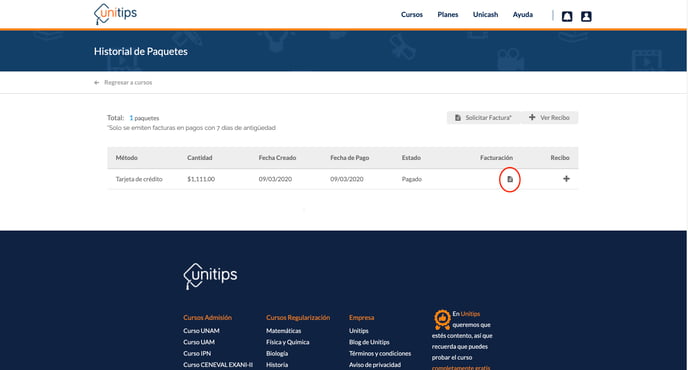Image resolution: width=688 pixels, height=370 pixels.
Task: Open the Planes menu item
Action: [x=448, y=14]
